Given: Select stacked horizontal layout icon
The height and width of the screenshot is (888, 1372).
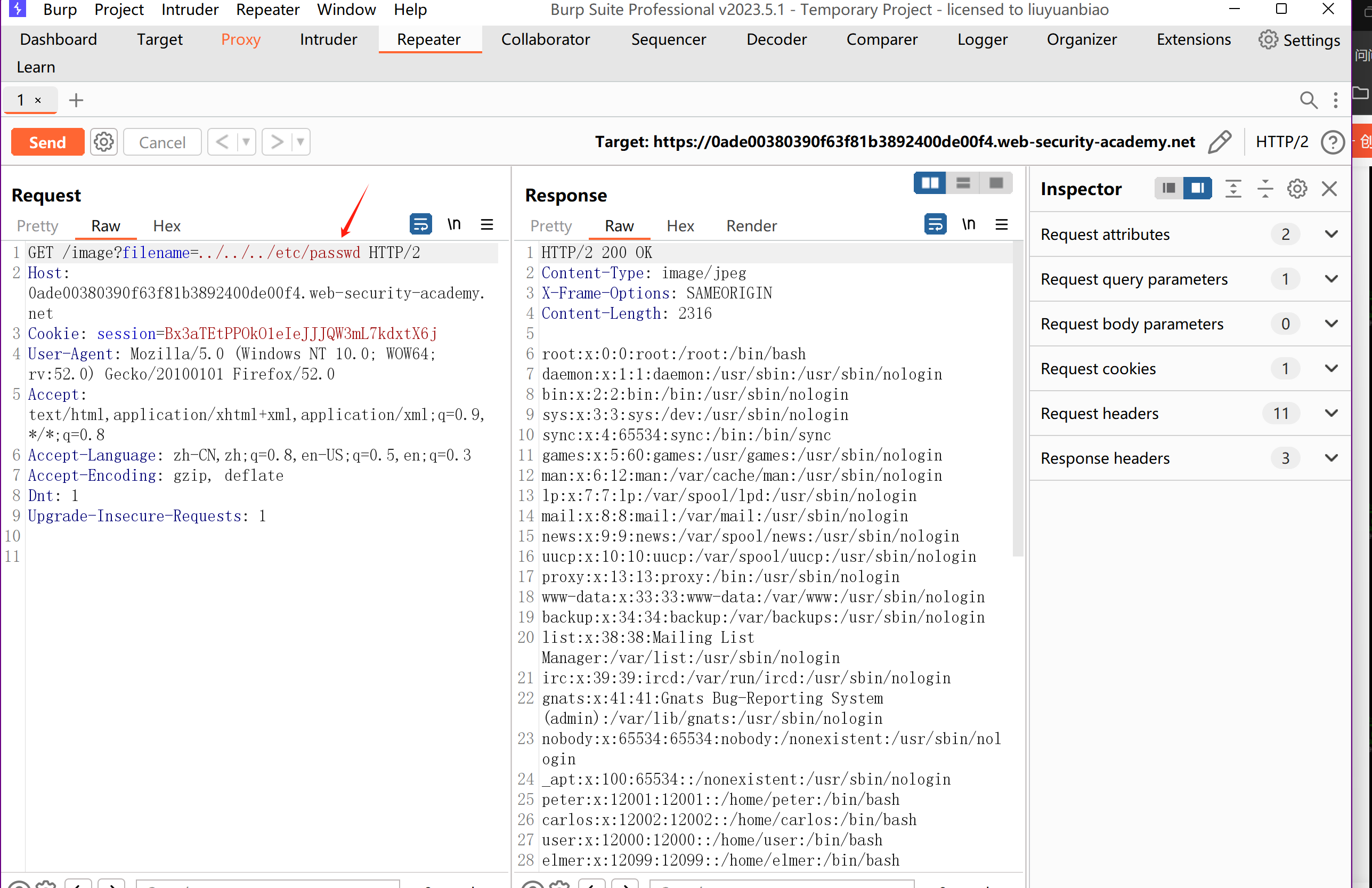Looking at the screenshot, I should pos(963,183).
